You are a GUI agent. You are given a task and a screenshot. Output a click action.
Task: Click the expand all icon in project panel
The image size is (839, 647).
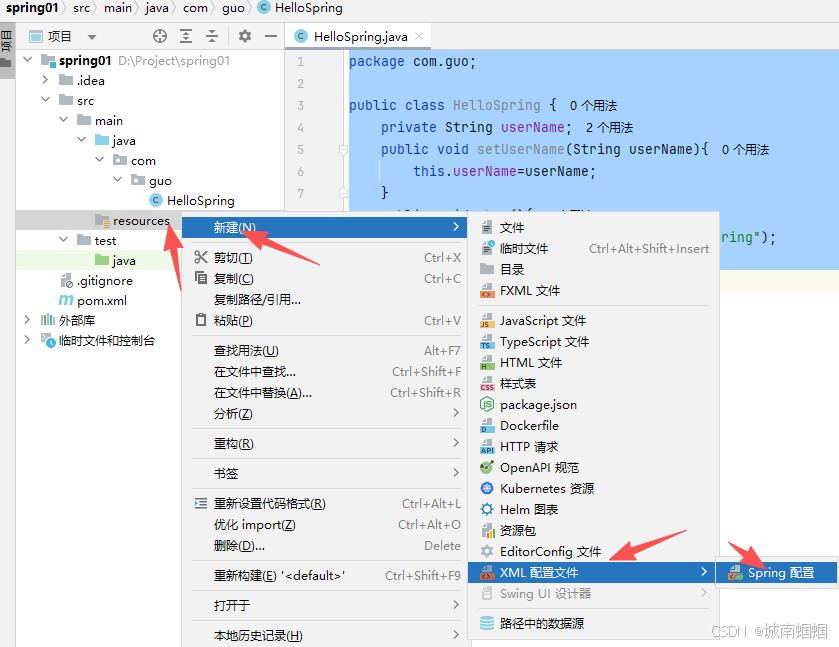click(186, 36)
